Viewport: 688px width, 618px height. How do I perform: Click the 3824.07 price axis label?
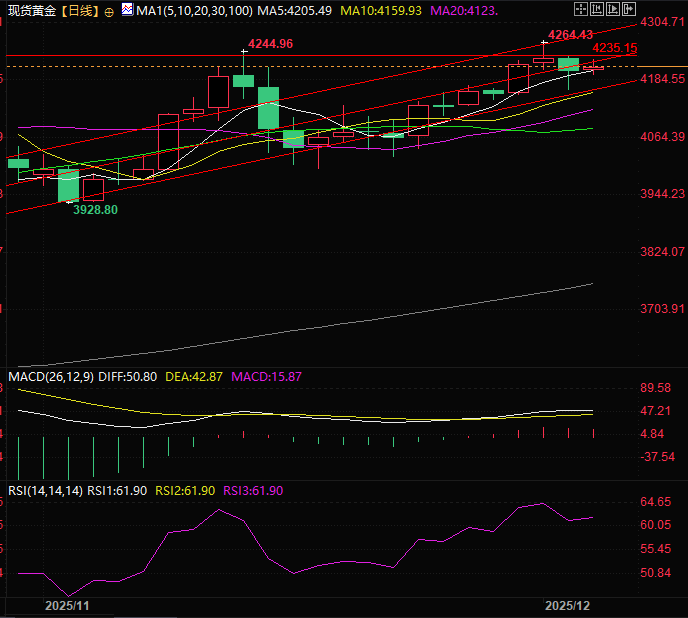coord(662,252)
